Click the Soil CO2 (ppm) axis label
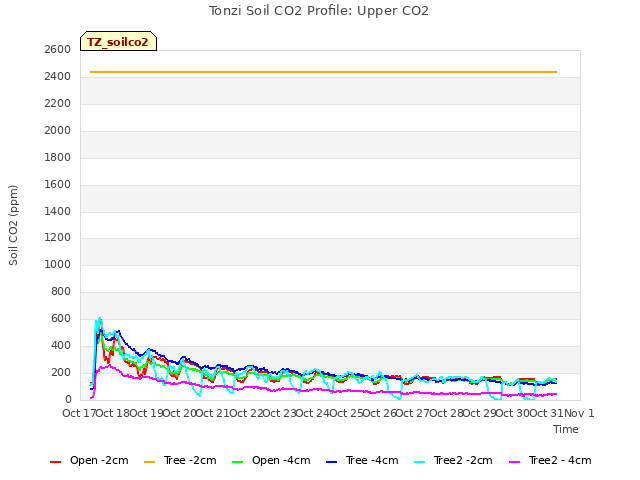This screenshot has height=480, width=640. point(13,225)
